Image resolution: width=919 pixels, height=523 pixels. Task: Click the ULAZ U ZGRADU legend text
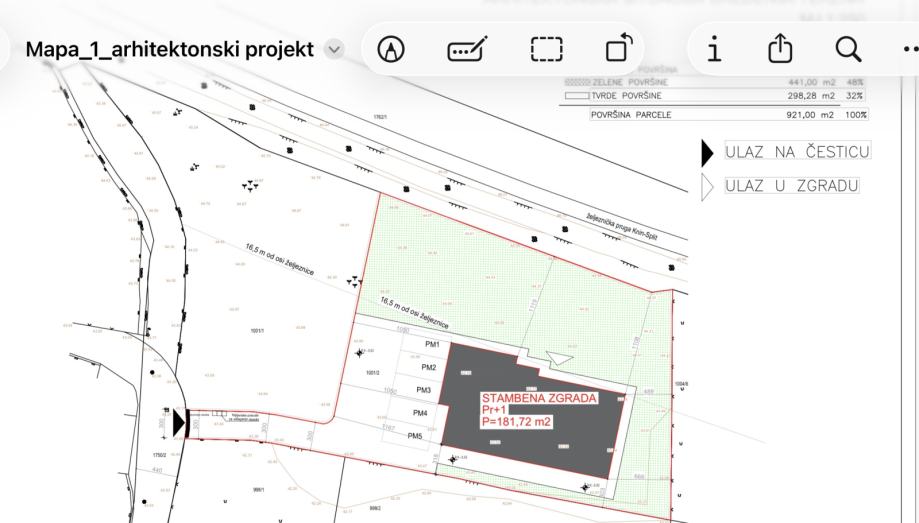[792, 186]
